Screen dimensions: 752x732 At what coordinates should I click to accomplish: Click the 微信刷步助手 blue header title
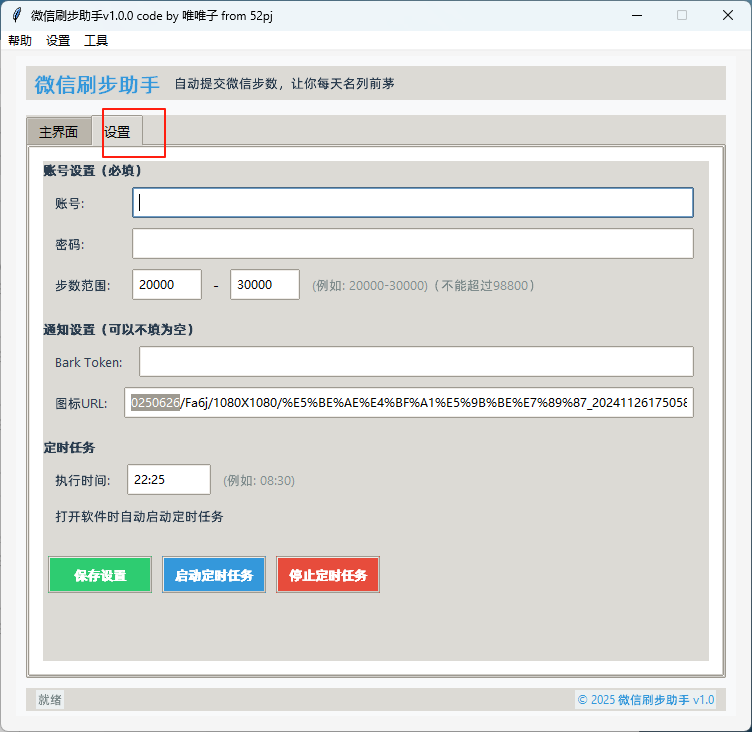pyautogui.click(x=97, y=84)
